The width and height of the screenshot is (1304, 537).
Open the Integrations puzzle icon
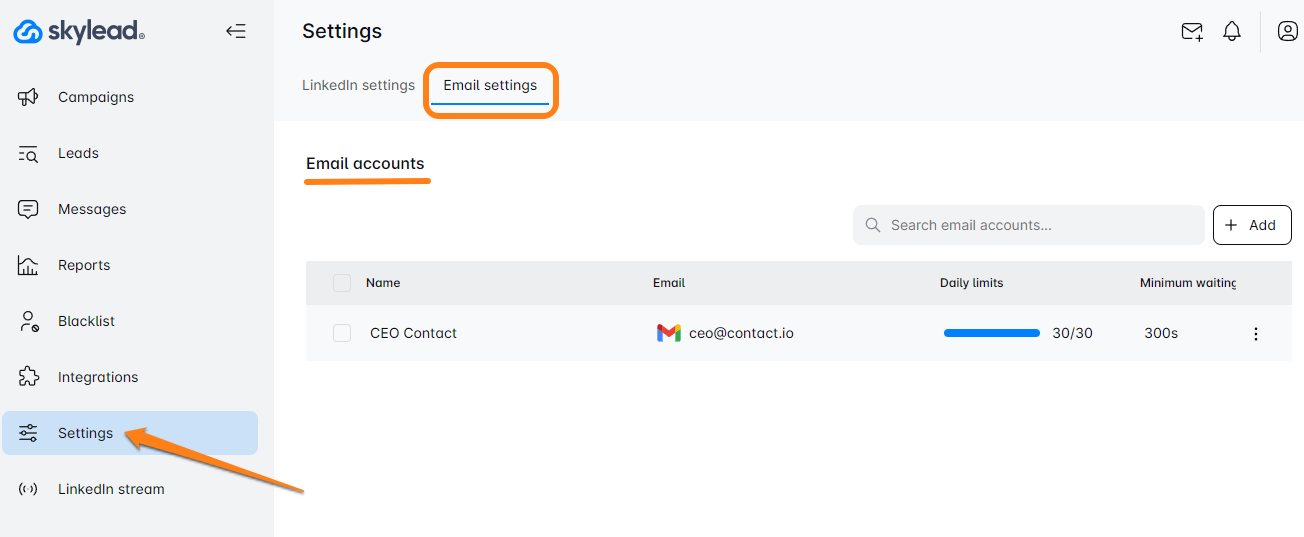pyautogui.click(x=28, y=377)
